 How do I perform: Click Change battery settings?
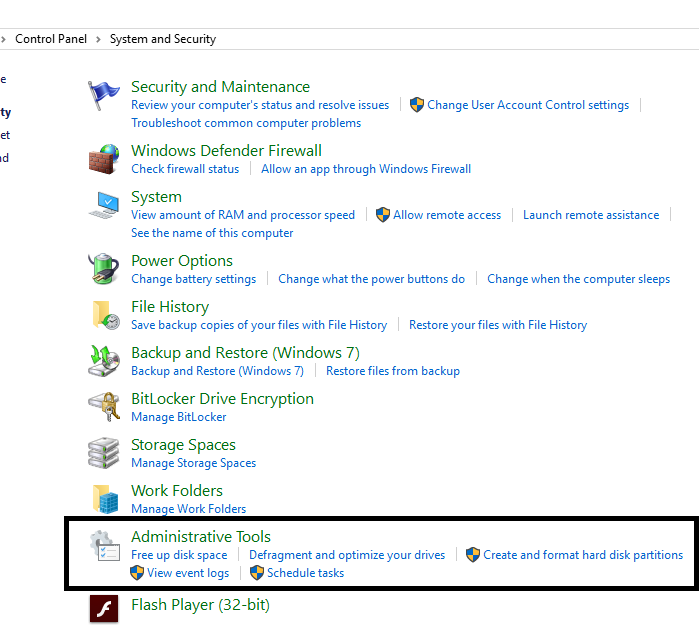(x=193, y=279)
